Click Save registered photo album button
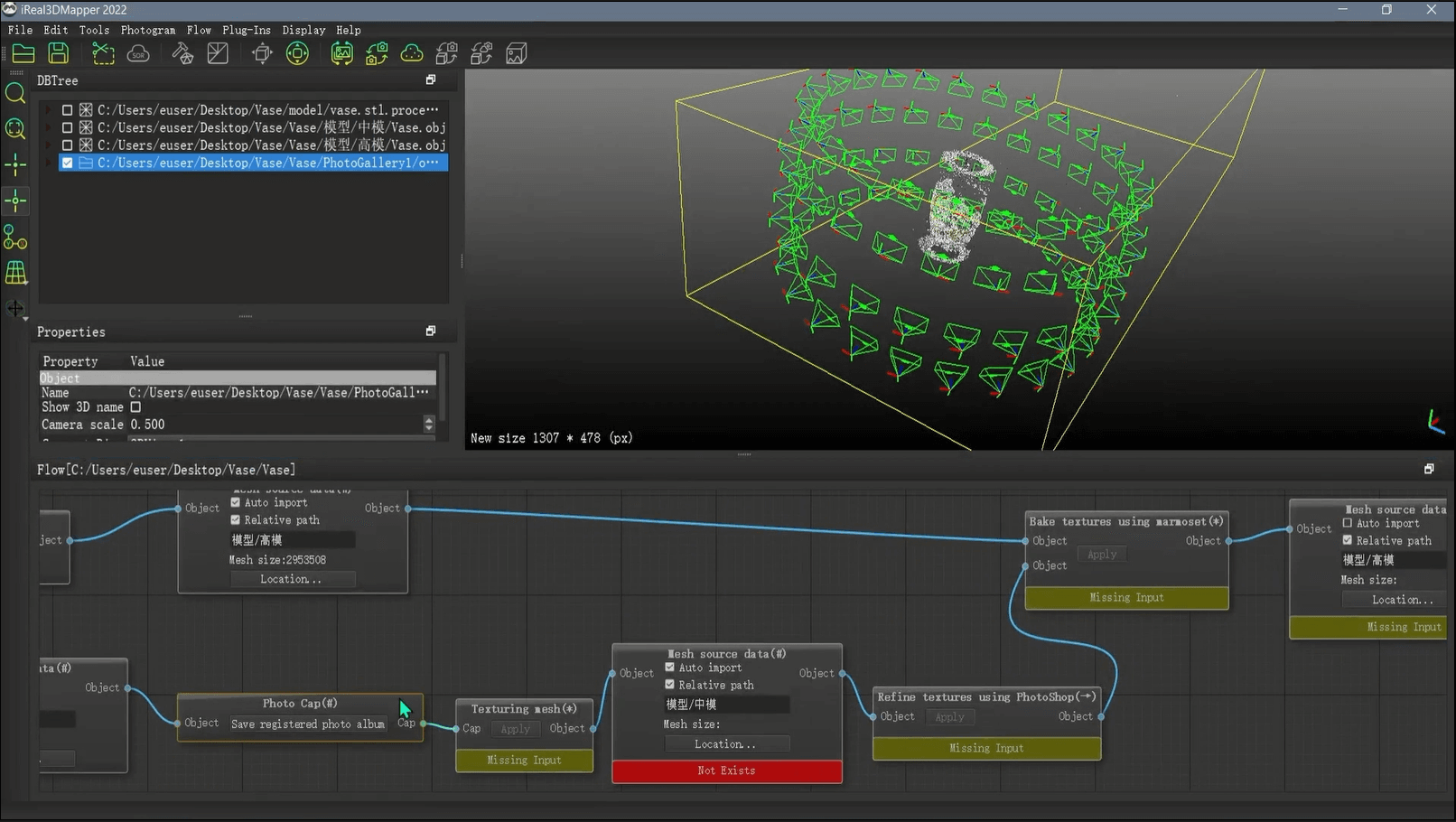This screenshot has width=1456, height=822. click(x=307, y=724)
